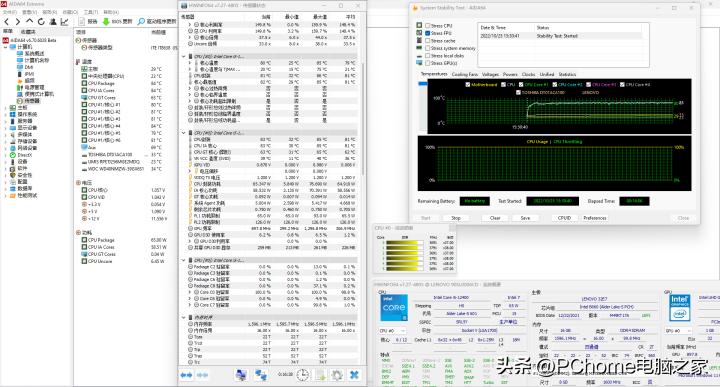This screenshot has width=720, height=387.
Task: Click HWiNFO expand-columns left arrows icon
Action: (x=186, y=375)
